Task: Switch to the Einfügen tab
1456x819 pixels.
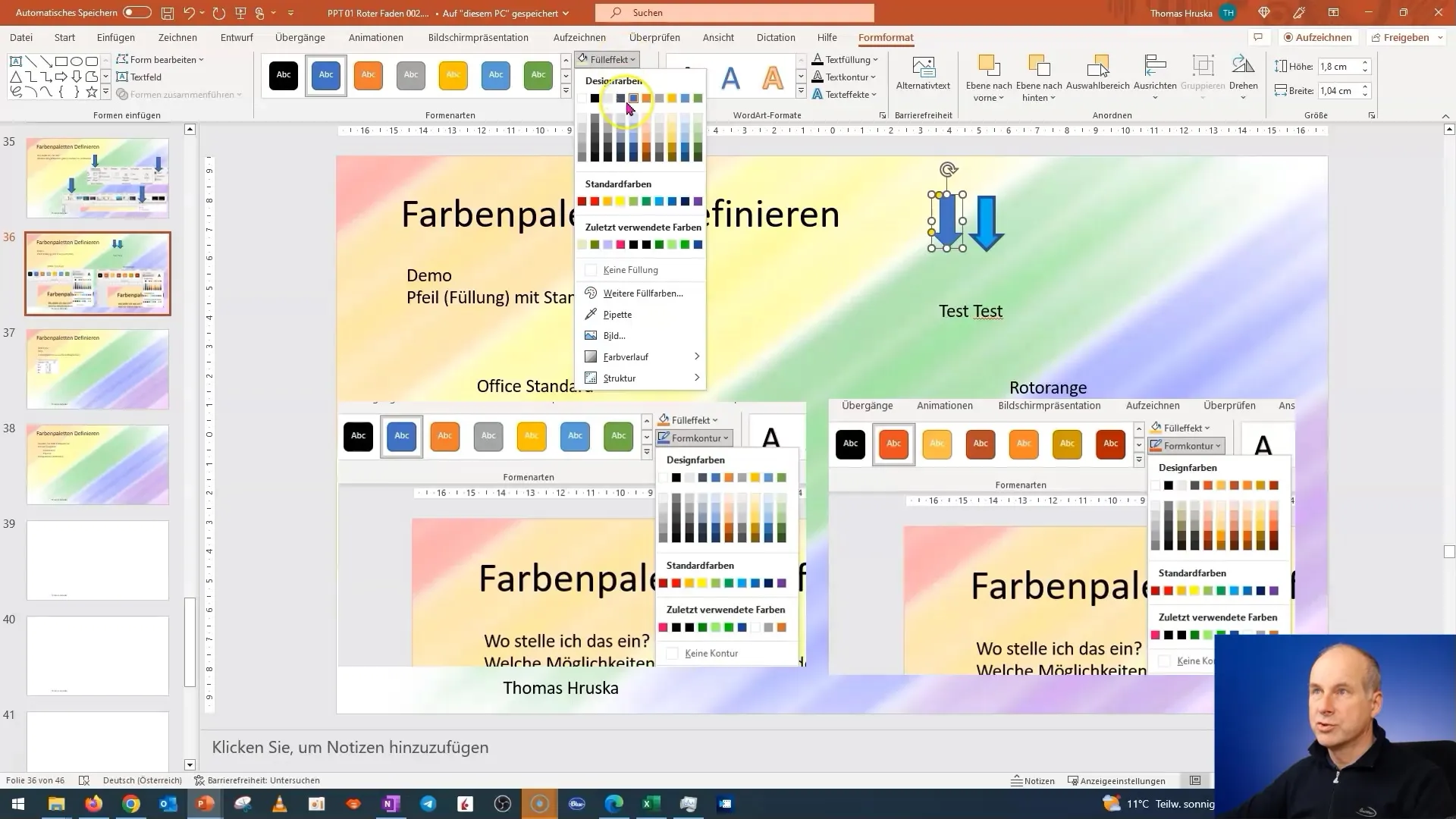Action: coord(116,37)
